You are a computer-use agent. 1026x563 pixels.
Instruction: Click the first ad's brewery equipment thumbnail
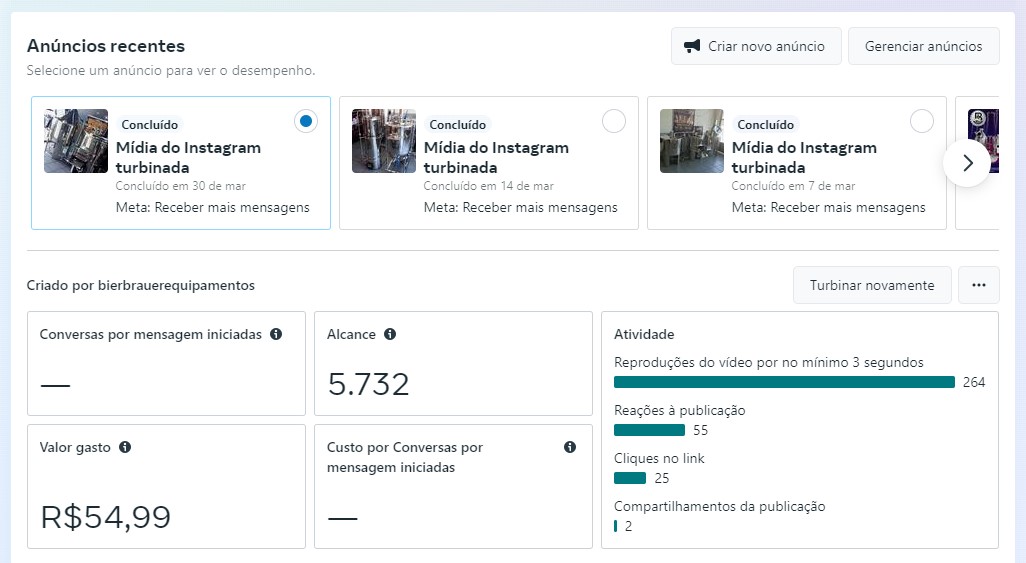pos(76,141)
